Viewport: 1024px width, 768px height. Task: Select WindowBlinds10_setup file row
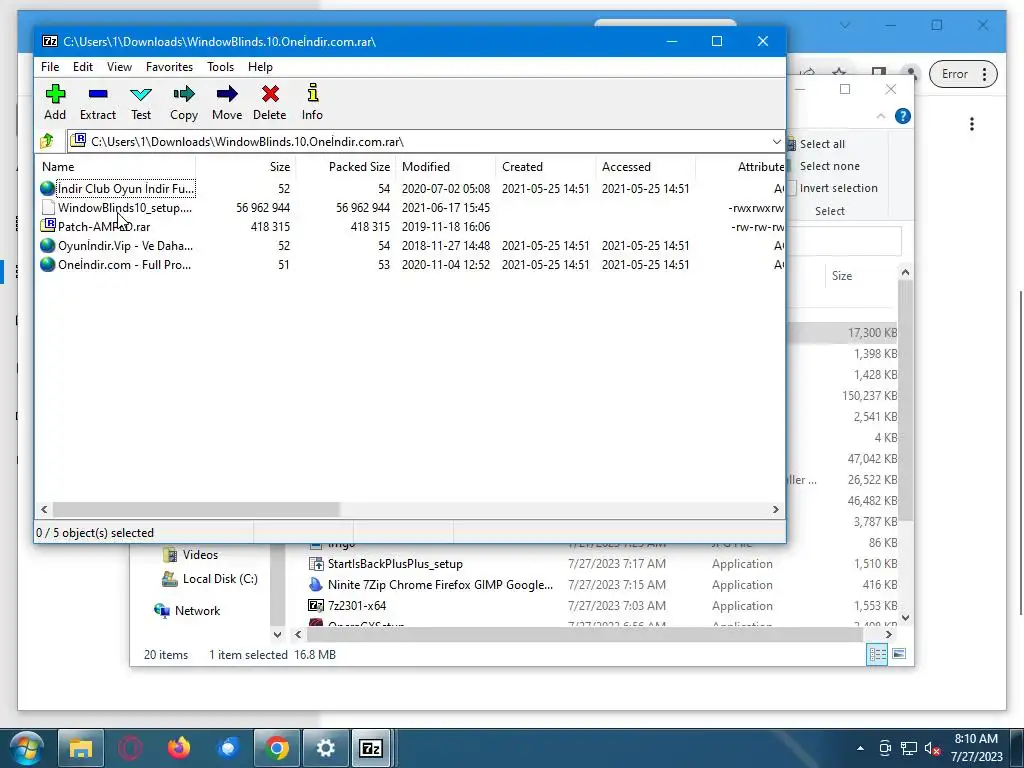coord(410,208)
